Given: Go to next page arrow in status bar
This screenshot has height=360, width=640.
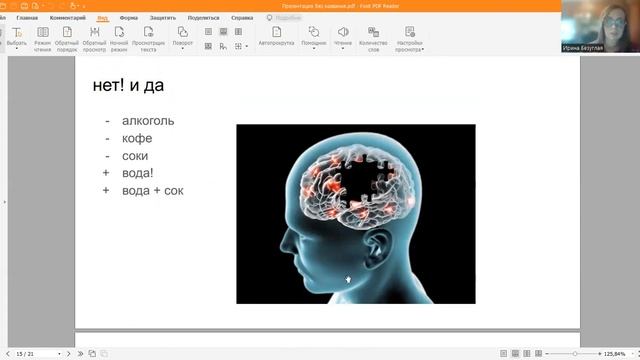Looking at the screenshot, I should coord(69,353).
